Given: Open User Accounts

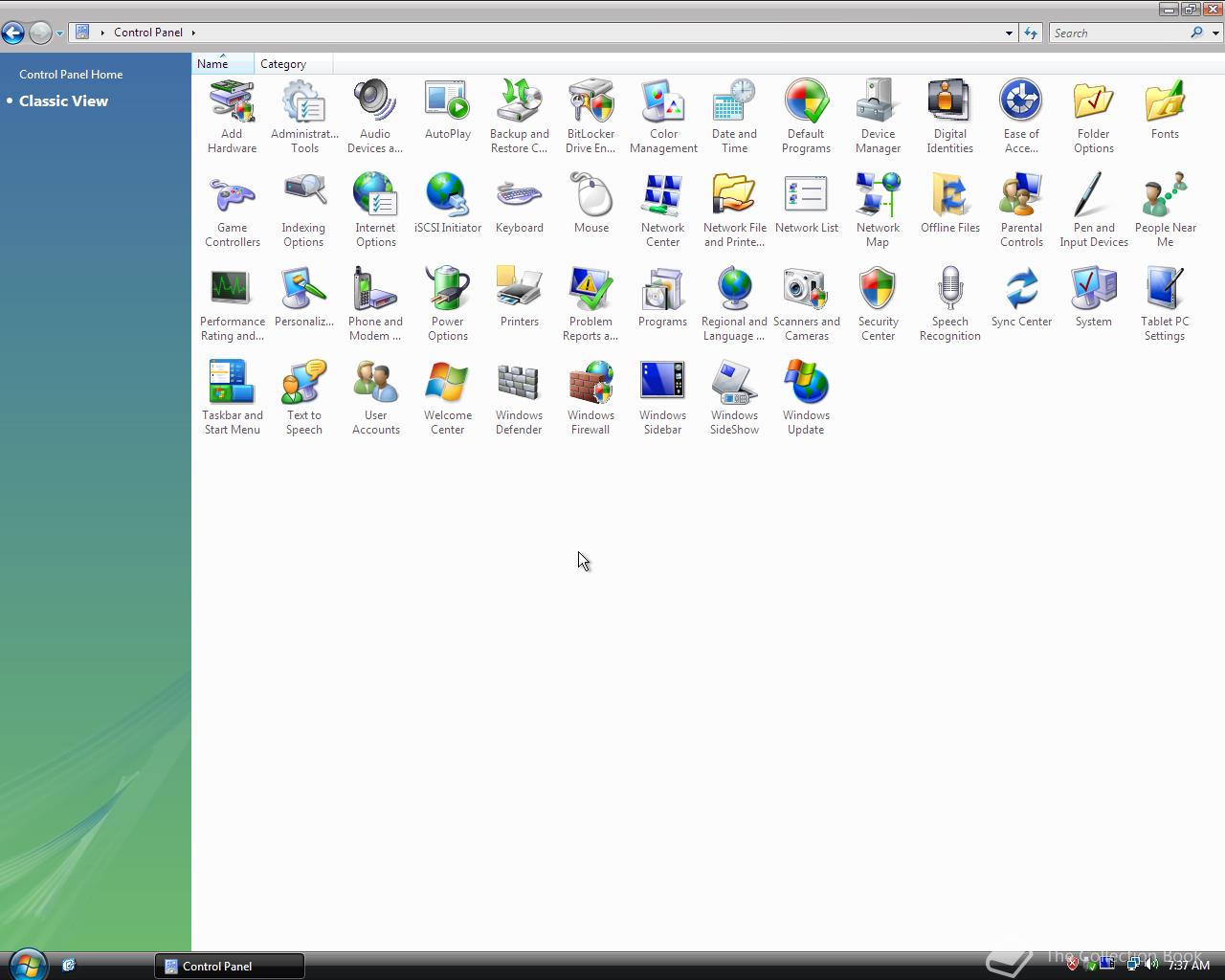Looking at the screenshot, I should (x=375, y=398).
